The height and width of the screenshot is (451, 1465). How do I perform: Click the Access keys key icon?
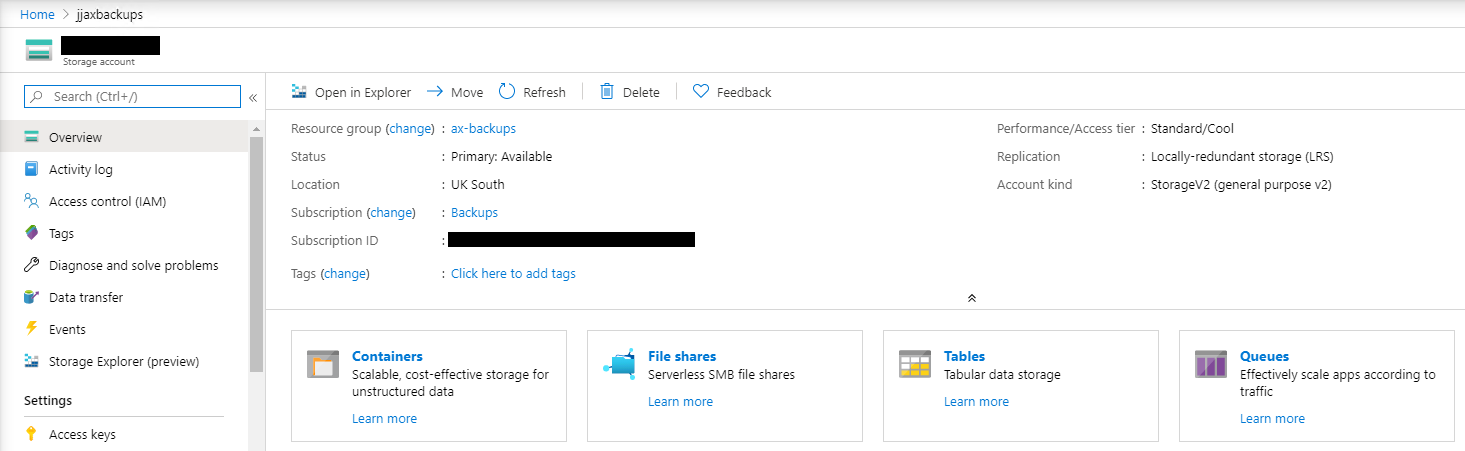pyautogui.click(x=32, y=434)
